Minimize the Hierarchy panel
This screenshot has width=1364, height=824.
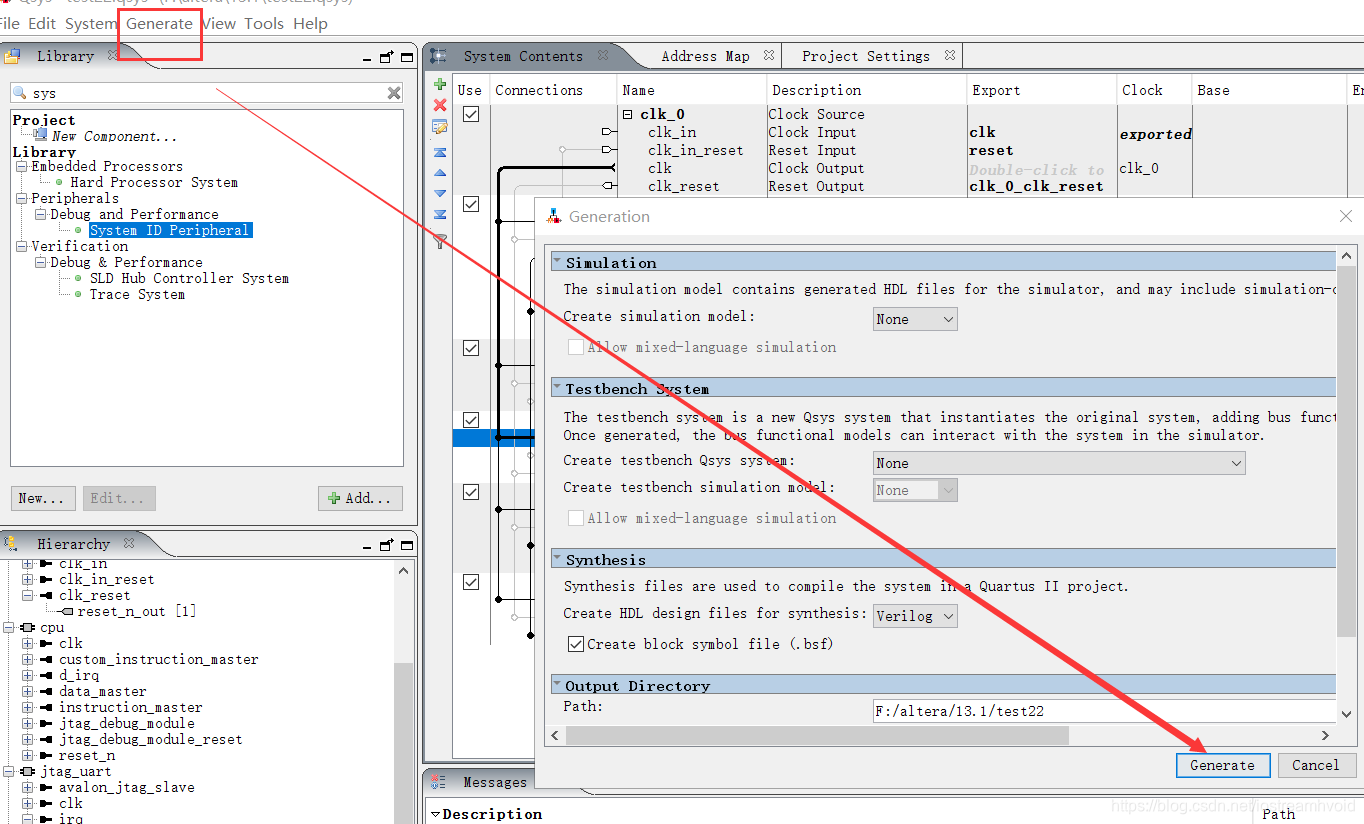(x=368, y=547)
